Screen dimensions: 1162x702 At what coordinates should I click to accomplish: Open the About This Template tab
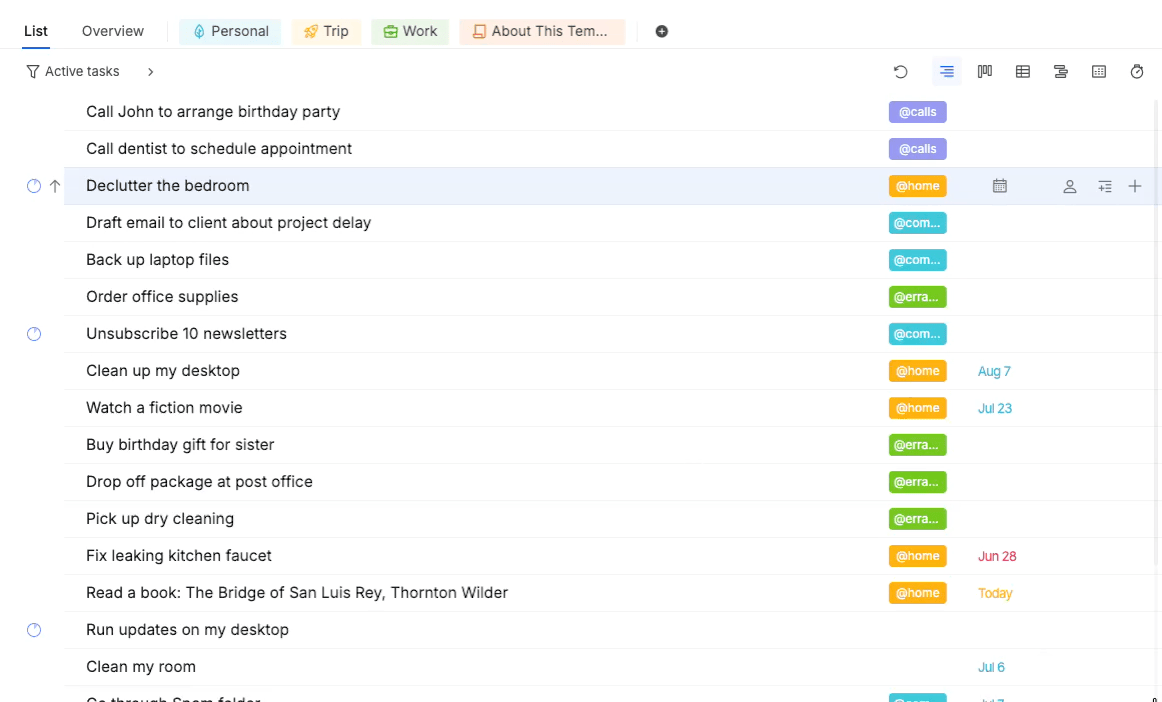click(x=542, y=32)
